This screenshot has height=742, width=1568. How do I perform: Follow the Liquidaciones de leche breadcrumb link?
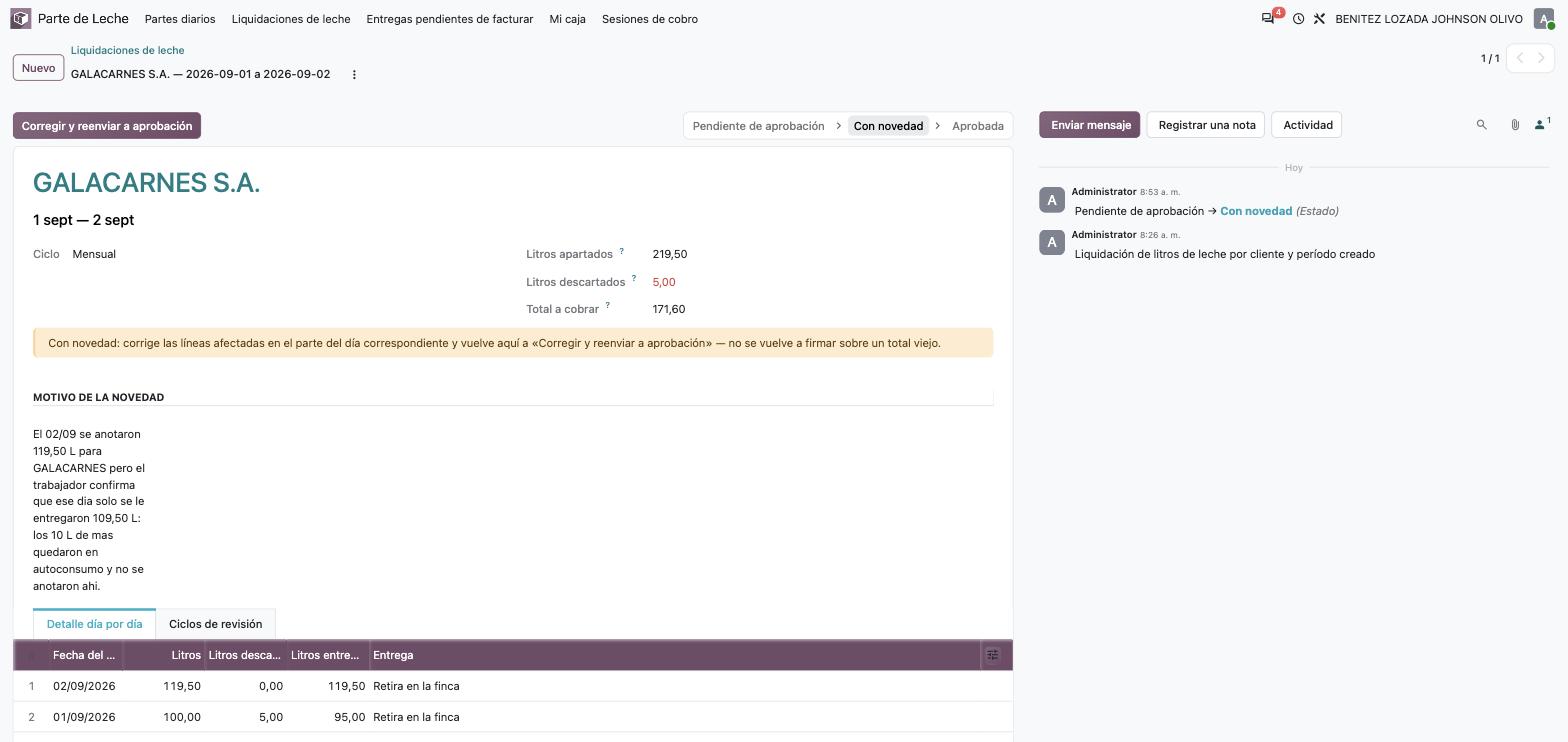128,50
